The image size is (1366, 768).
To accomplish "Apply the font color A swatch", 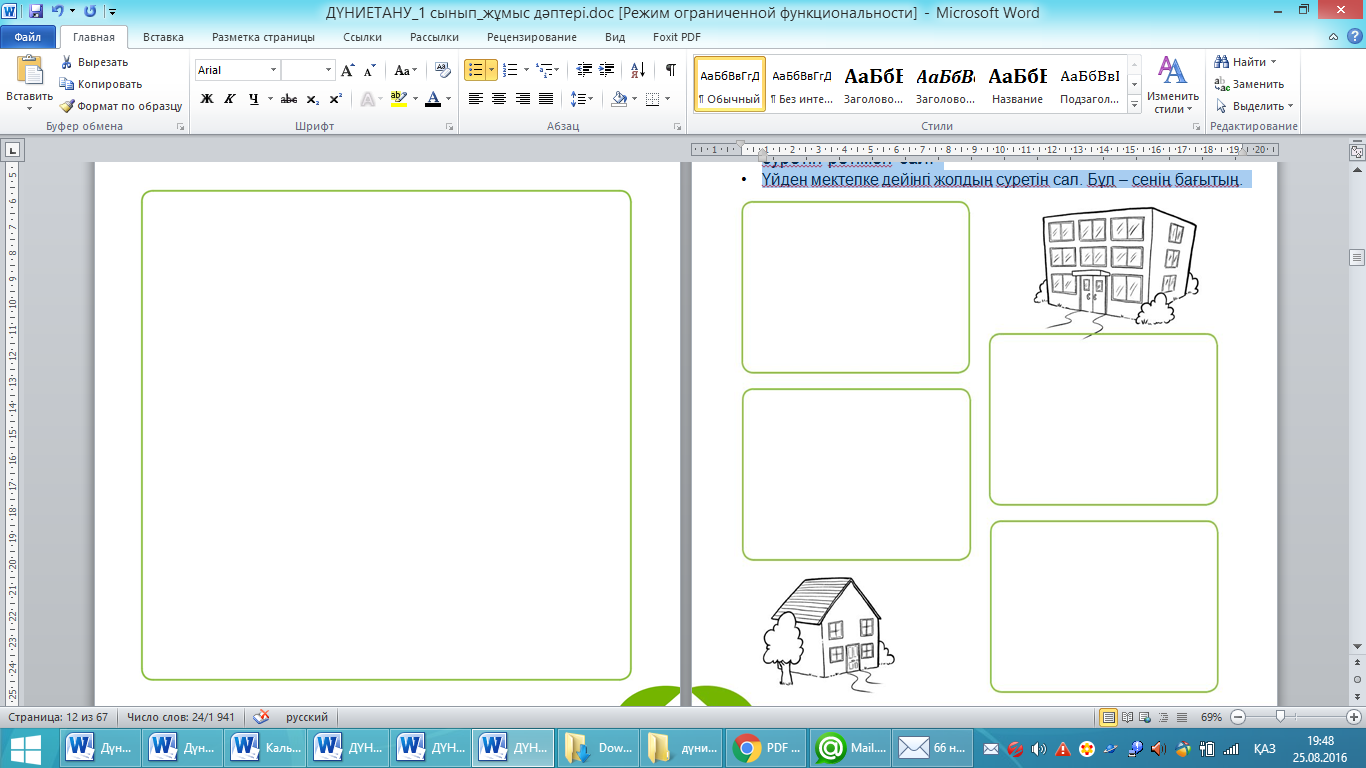I will point(433,99).
